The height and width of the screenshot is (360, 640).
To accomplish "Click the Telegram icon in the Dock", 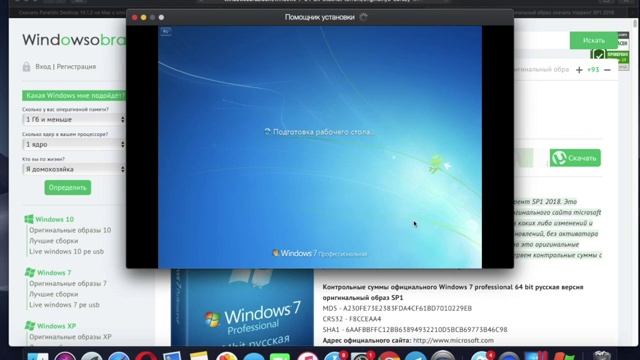I will pos(416,356).
